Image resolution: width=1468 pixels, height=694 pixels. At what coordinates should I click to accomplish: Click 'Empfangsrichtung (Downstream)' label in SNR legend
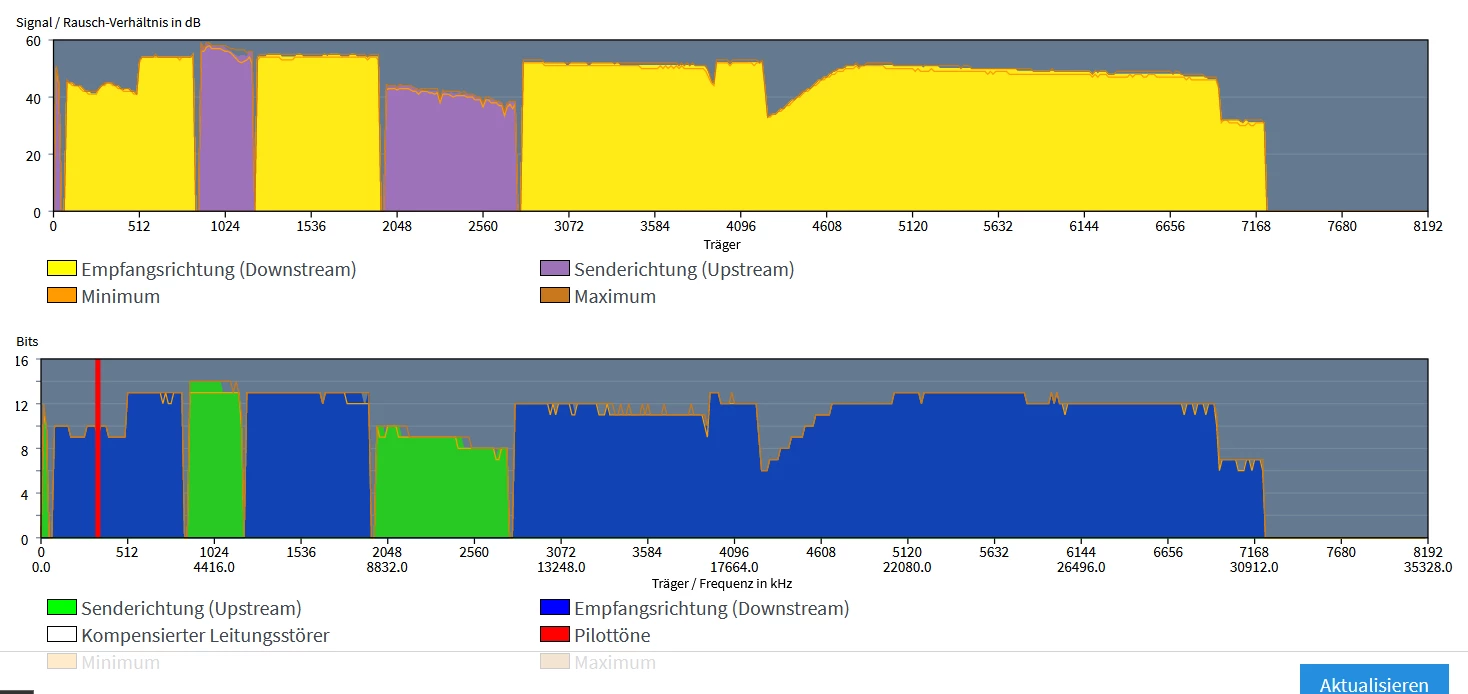pos(219,270)
